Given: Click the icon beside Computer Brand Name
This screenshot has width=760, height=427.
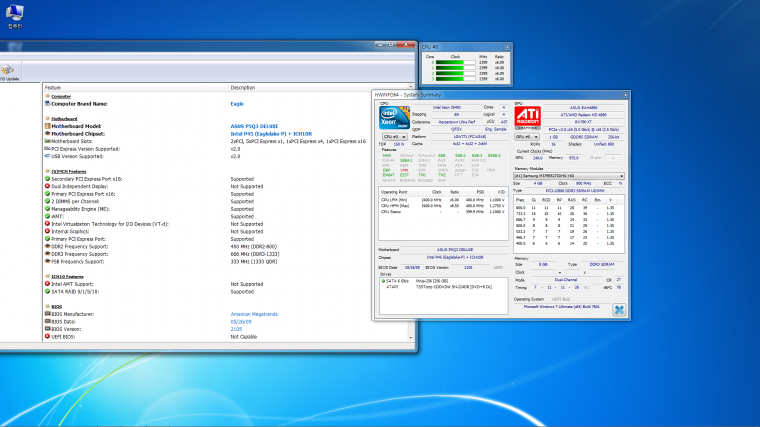Looking at the screenshot, I should (x=48, y=104).
